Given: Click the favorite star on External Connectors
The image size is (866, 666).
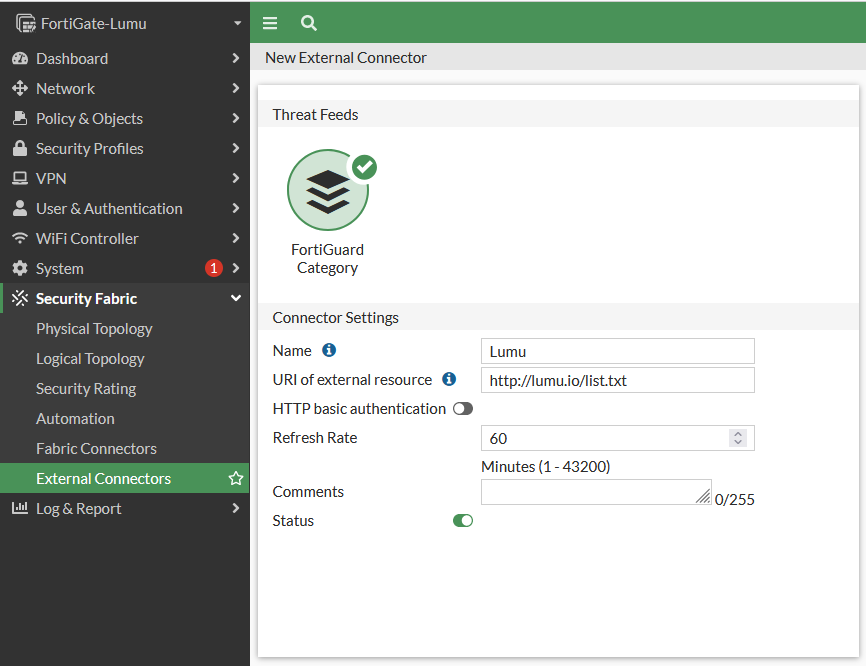Looking at the screenshot, I should click(x=236, y=479).
